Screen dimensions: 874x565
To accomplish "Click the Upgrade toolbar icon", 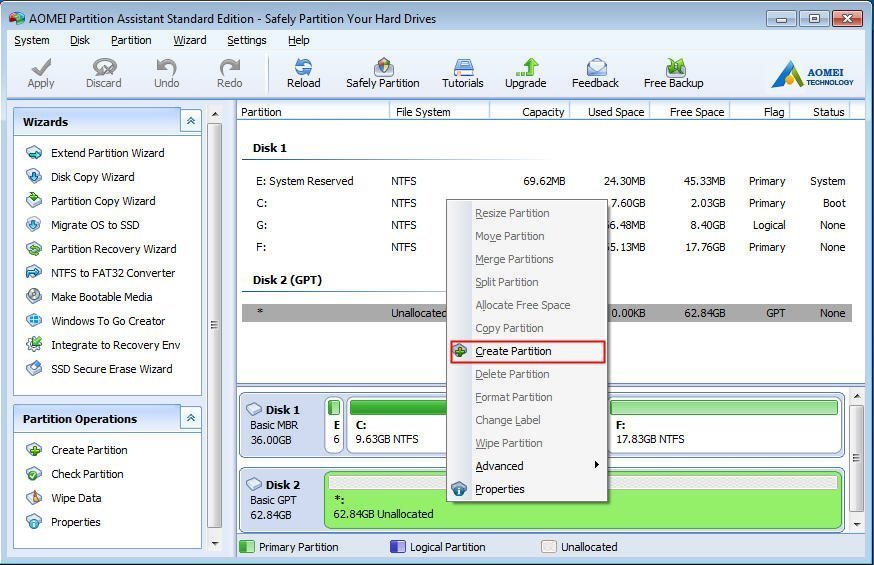I will (526, 67).
